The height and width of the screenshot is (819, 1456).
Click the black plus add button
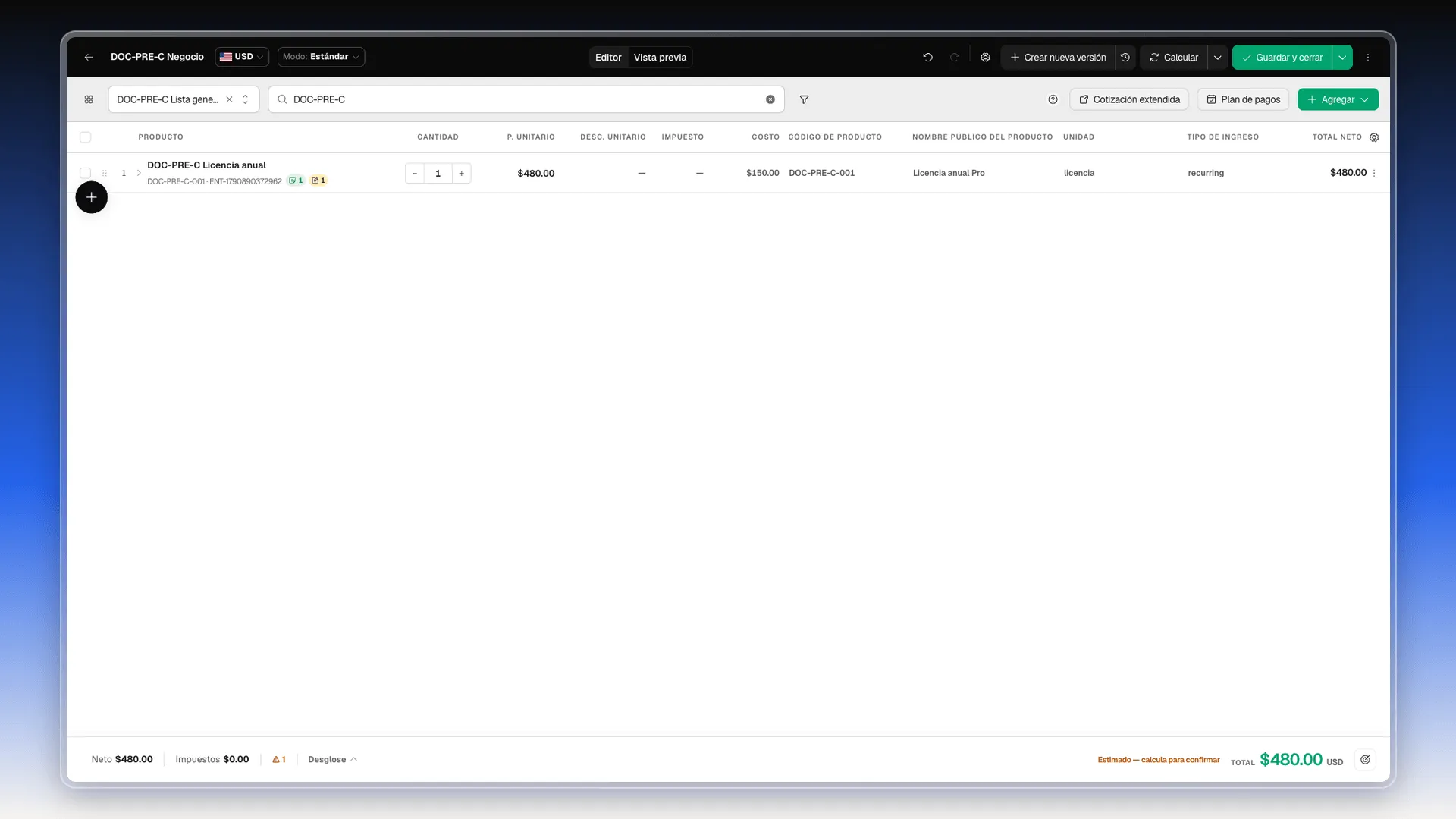(x=91, y=197)
